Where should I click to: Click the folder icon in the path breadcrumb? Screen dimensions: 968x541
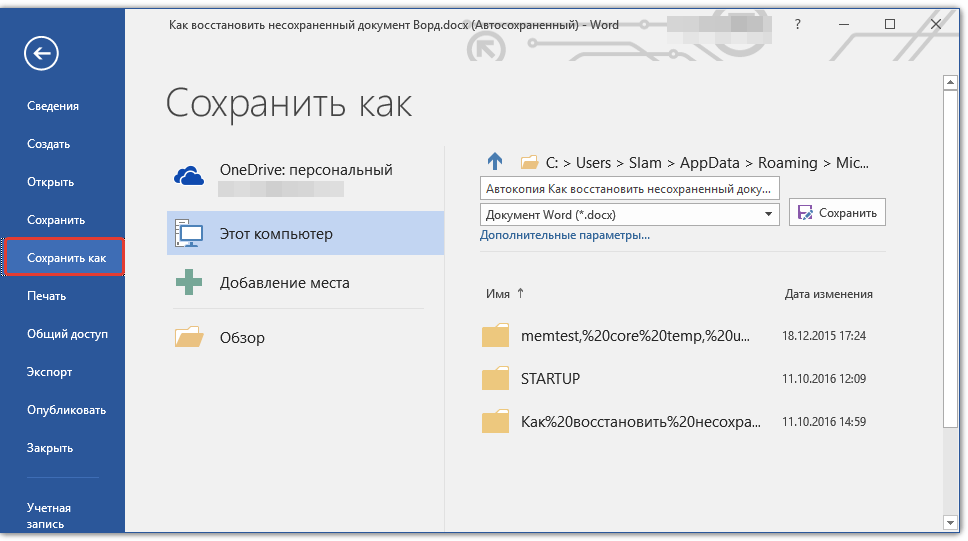(x=529, y=162)
